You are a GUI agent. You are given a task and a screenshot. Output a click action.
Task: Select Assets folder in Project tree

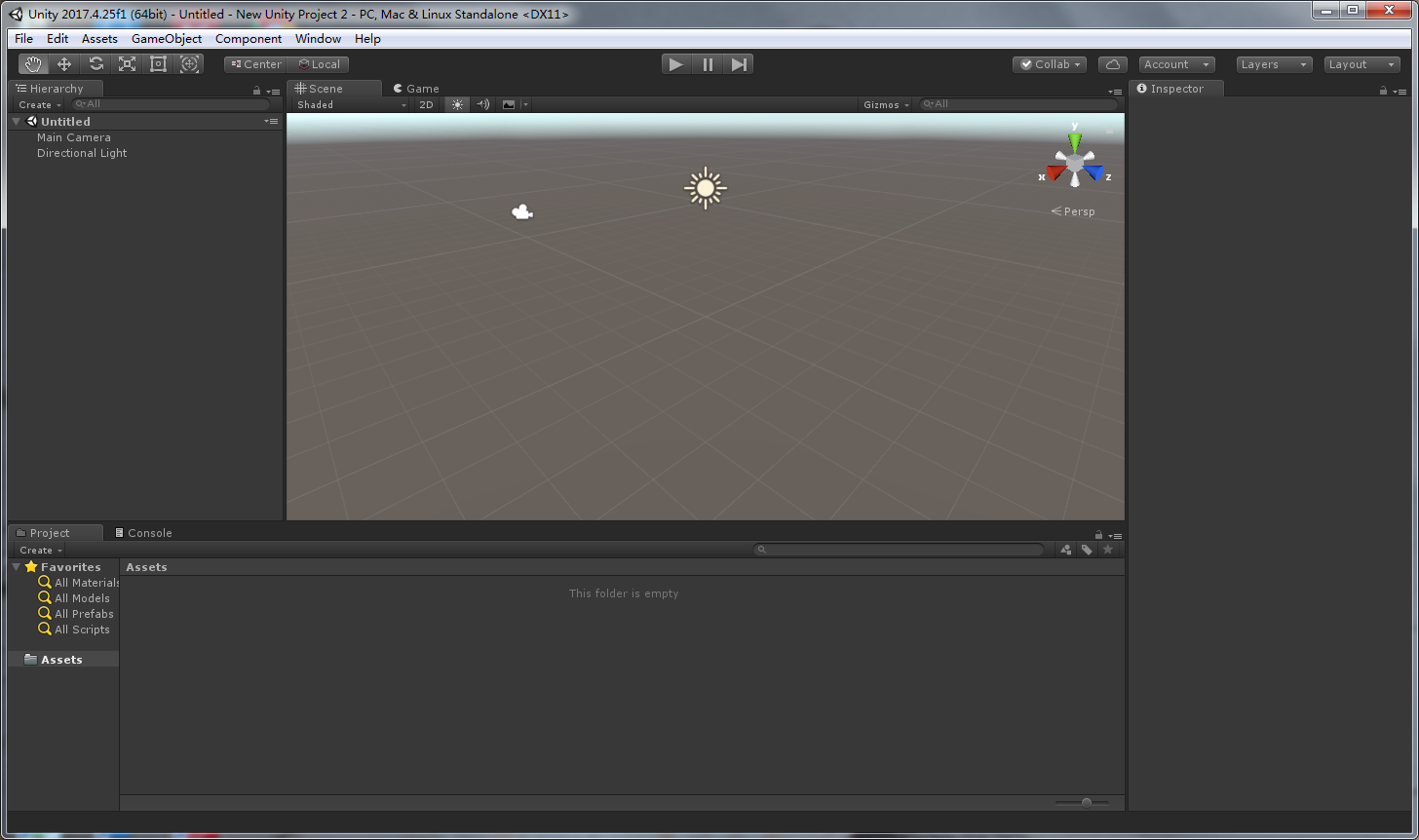(62, 660)
